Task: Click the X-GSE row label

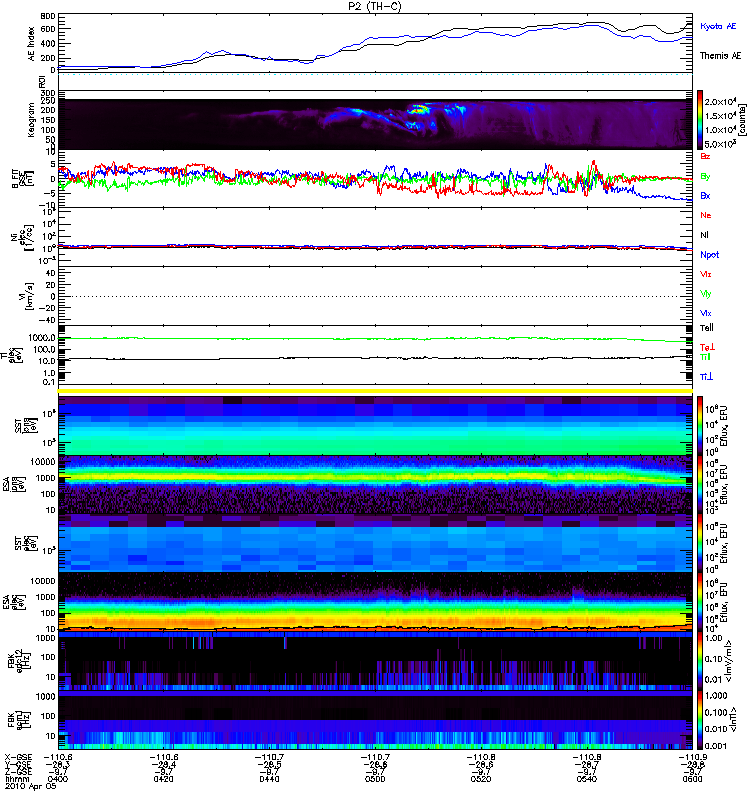Action: pos(18,757)
